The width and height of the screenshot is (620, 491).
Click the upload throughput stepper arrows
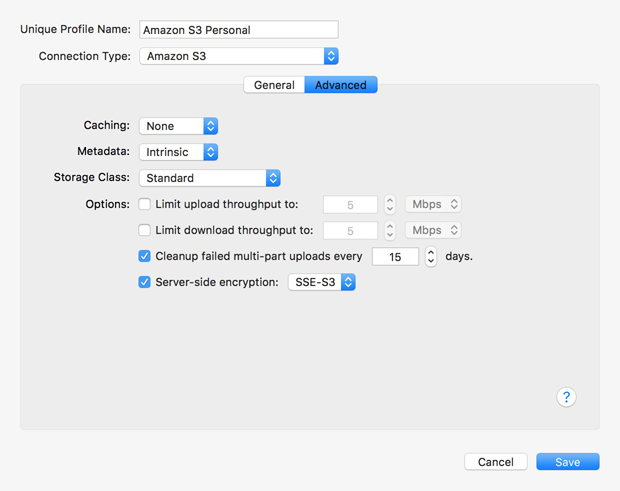(x=390, y=205)
